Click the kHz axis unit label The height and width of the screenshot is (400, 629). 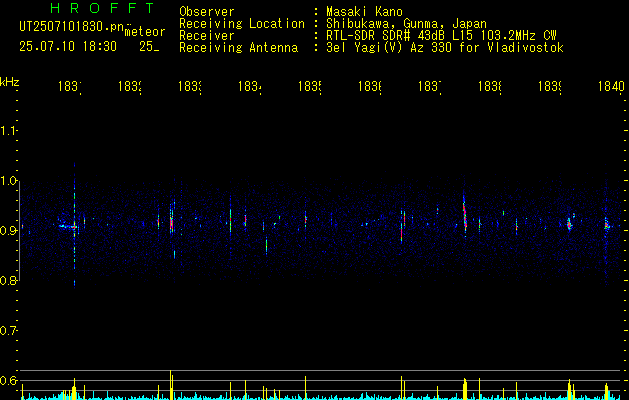pos(10,82)
